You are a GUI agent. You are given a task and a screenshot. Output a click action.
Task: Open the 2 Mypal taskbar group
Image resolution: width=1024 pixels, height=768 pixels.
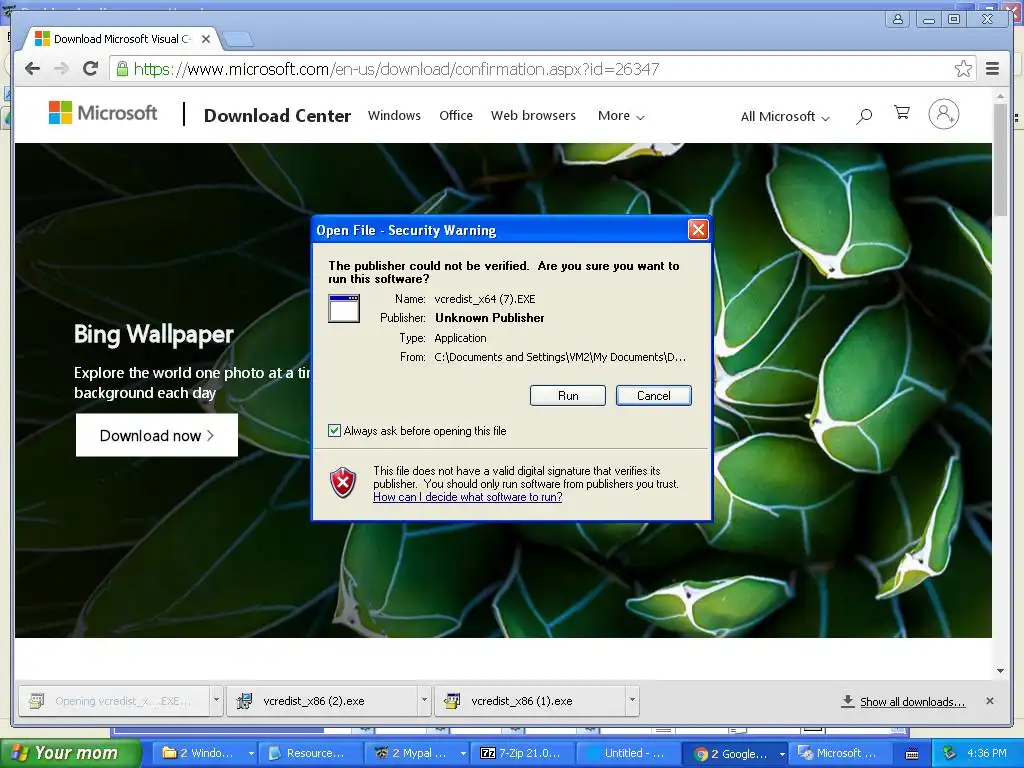tap(417, 753)
